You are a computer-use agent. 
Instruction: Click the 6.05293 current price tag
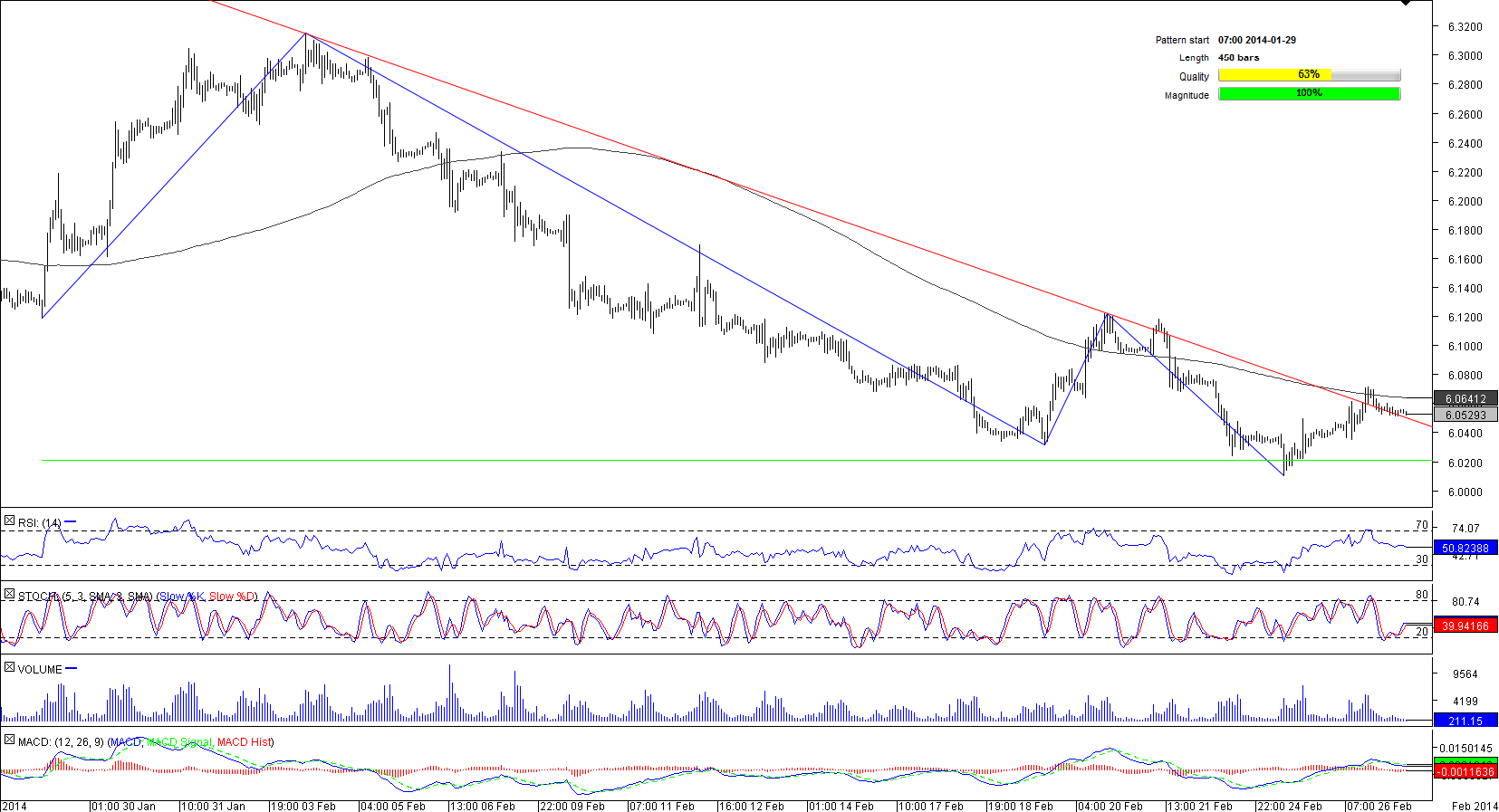click(1465, 416)
